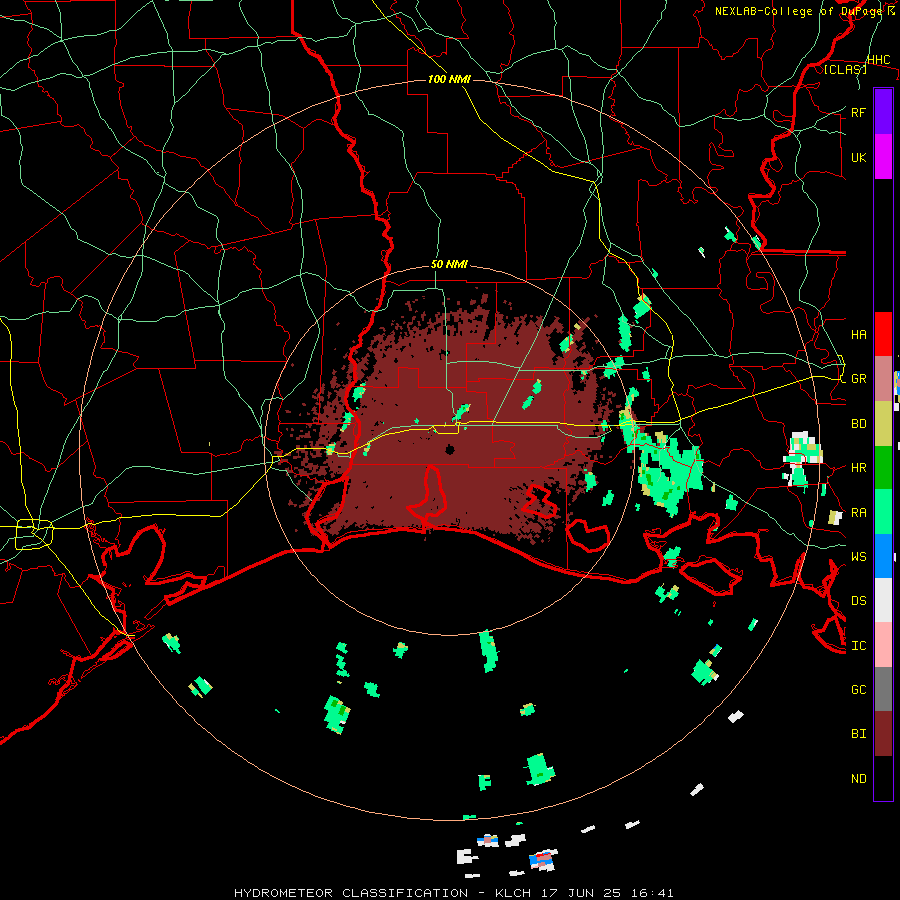
Task: Click the RA light green legend swatch
Action: pos(883,512)
